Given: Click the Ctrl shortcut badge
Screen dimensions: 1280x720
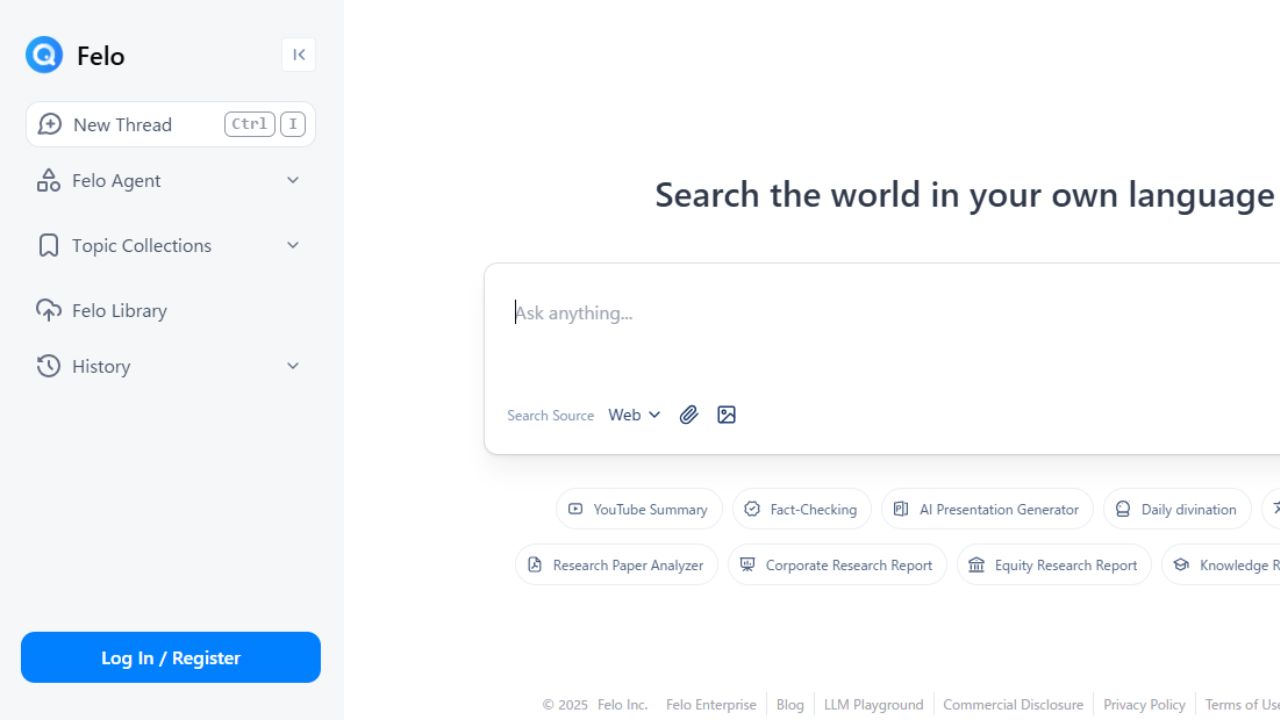Looking at the screenshot, I should pyautogui.click(x=249, y=124).
